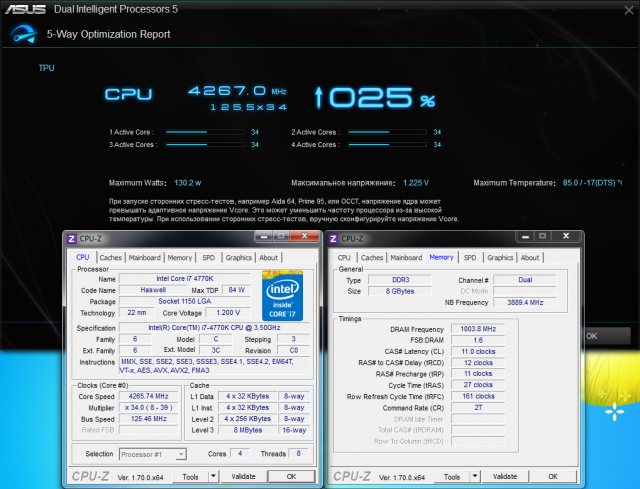Click the CPU-Z logo in left window titlebar

tap(71, 239)
